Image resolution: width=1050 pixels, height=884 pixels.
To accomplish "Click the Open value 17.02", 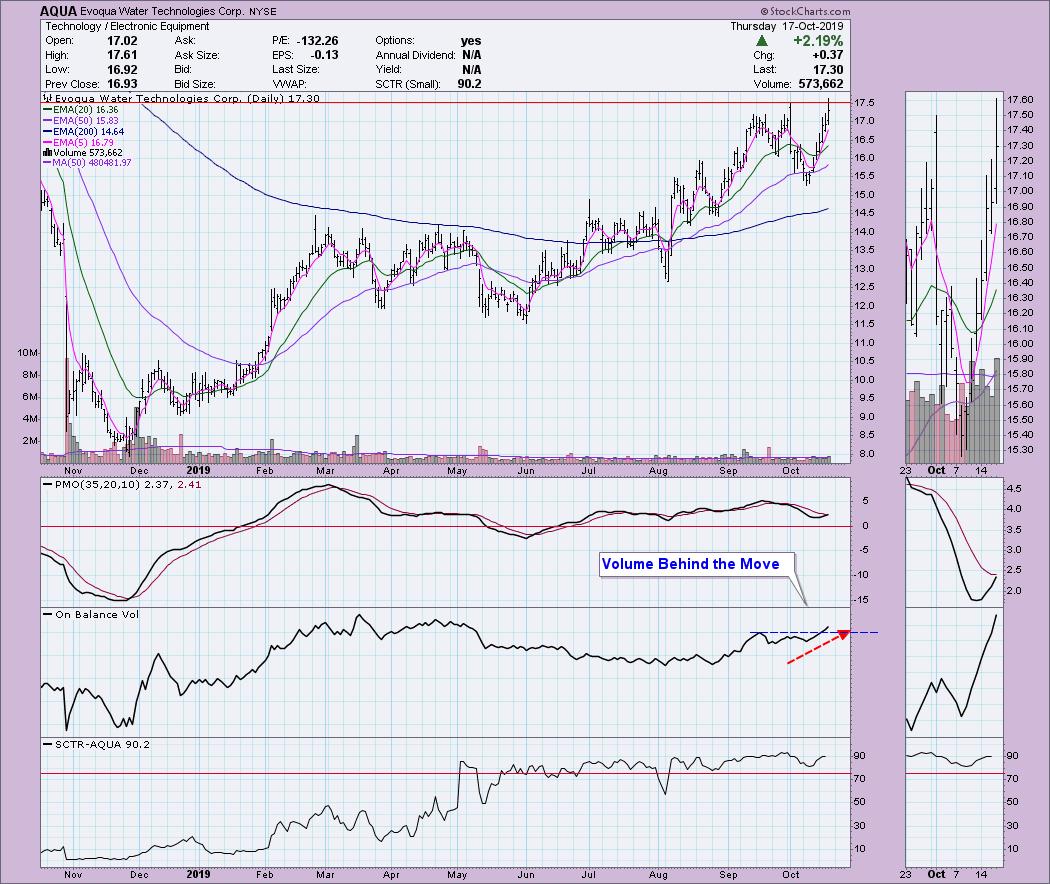I will 122,41.
